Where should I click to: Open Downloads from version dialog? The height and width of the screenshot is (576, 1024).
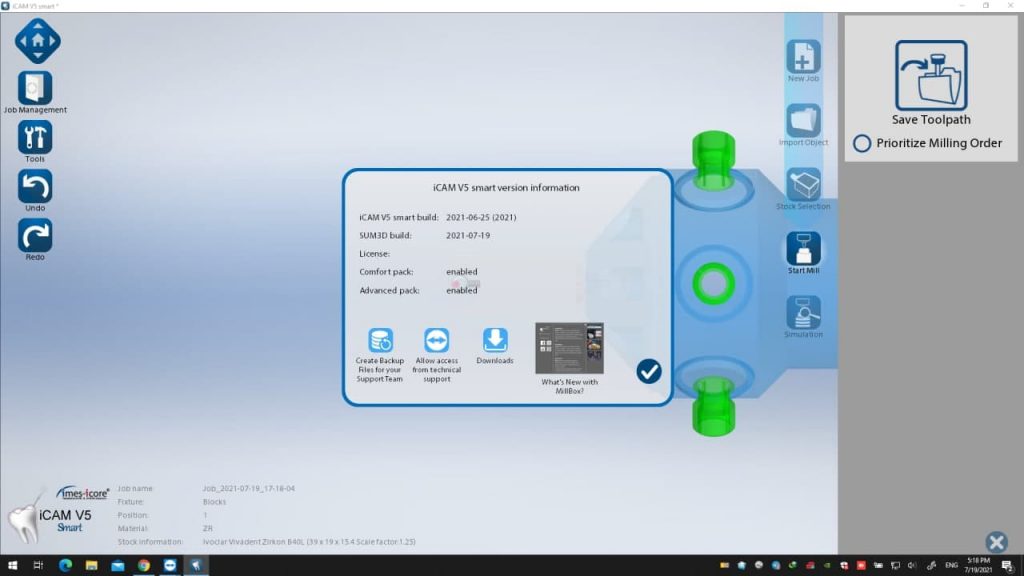point(495,340)
